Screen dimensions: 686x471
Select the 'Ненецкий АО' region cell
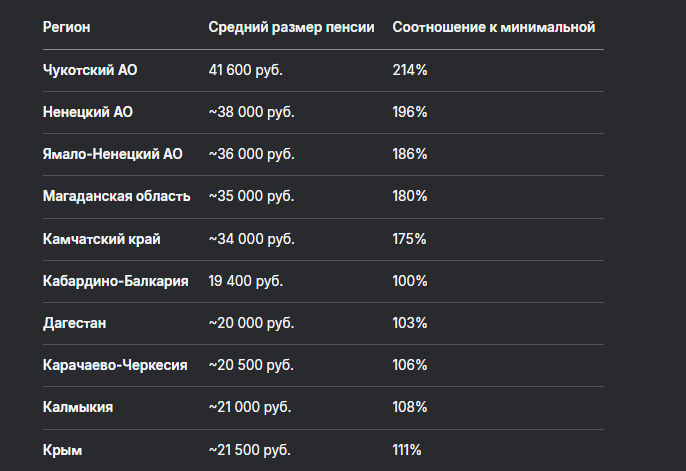click(x=87, y=113)
